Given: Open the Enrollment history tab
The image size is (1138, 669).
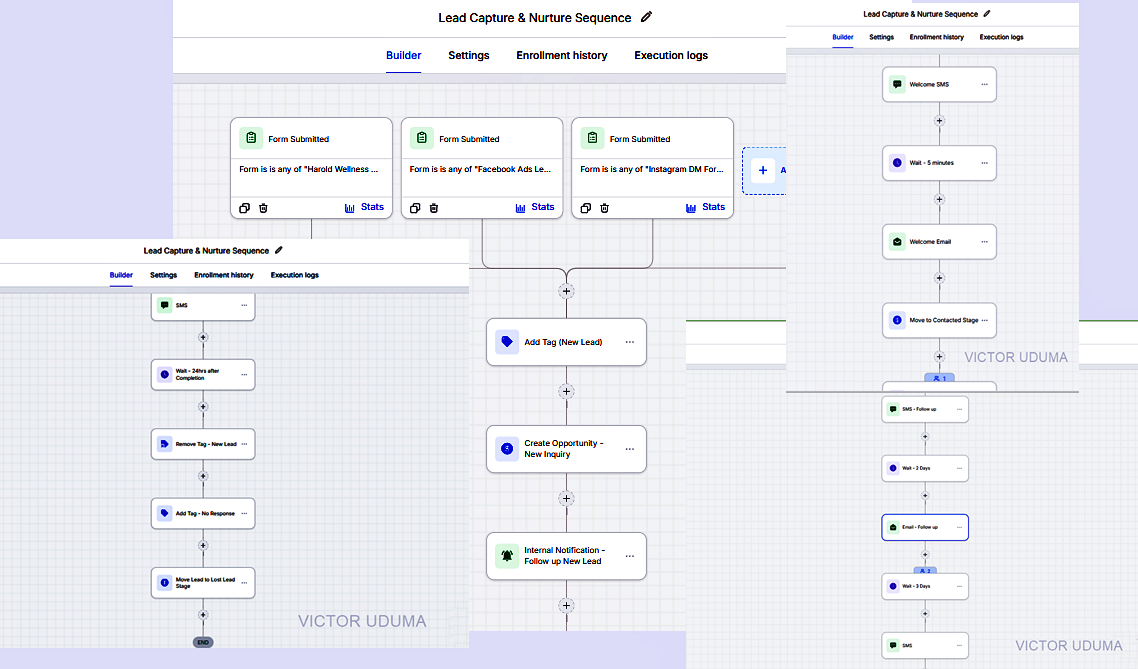Looking at the screenshot, I should [562, 55].
